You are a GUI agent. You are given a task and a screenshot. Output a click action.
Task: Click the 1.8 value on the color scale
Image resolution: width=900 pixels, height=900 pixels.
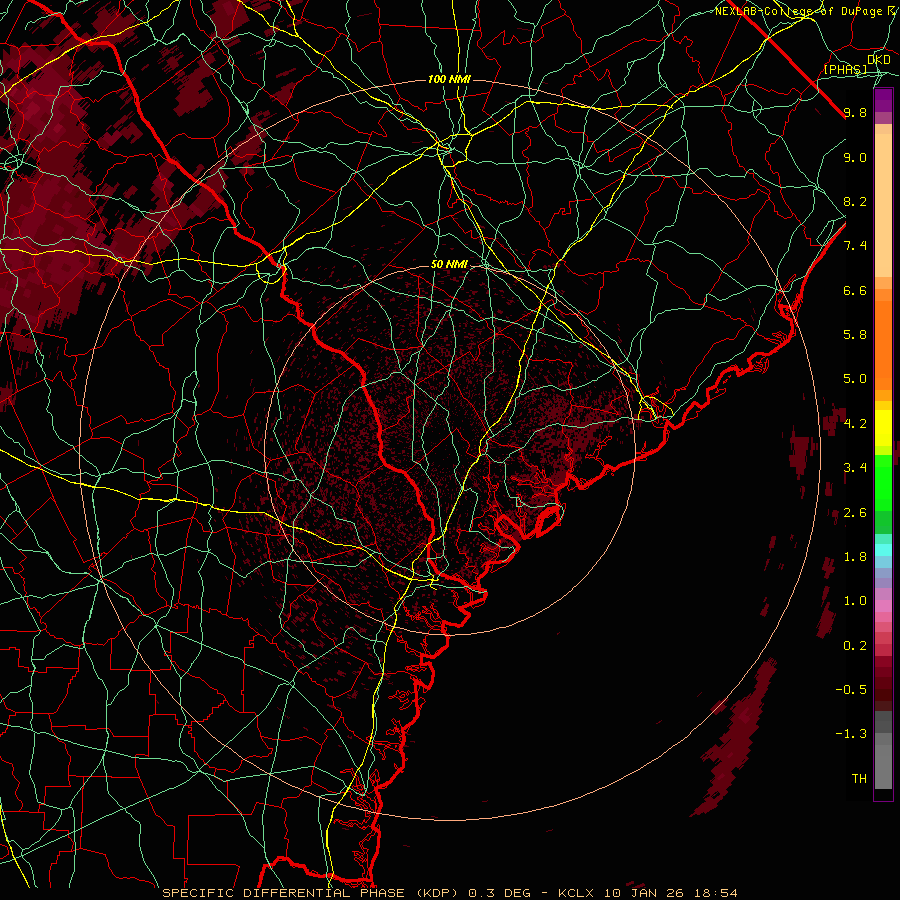click(855, 557)
